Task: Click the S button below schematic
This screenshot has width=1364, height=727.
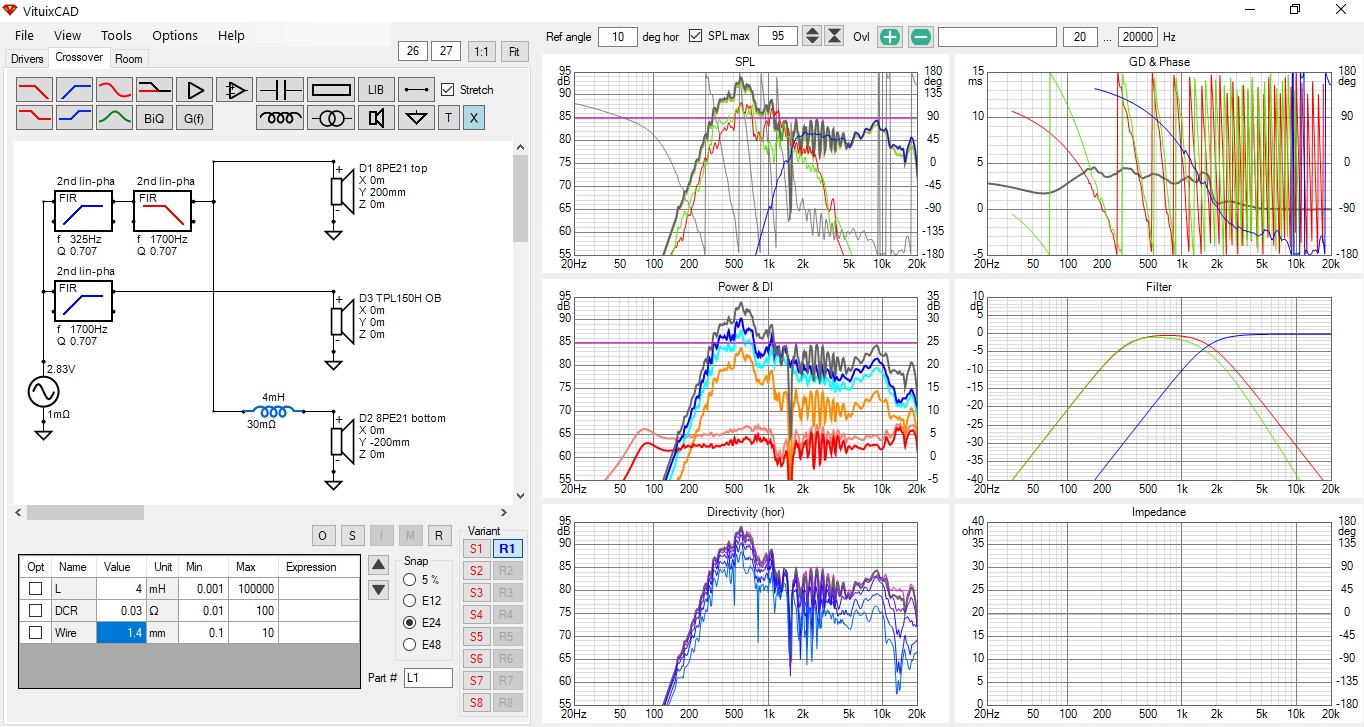Action: (352, 536)
